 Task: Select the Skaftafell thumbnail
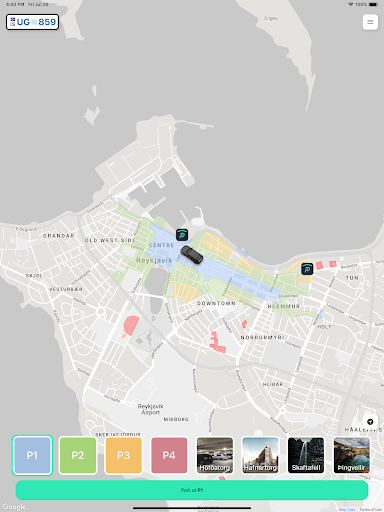point(306,455)
